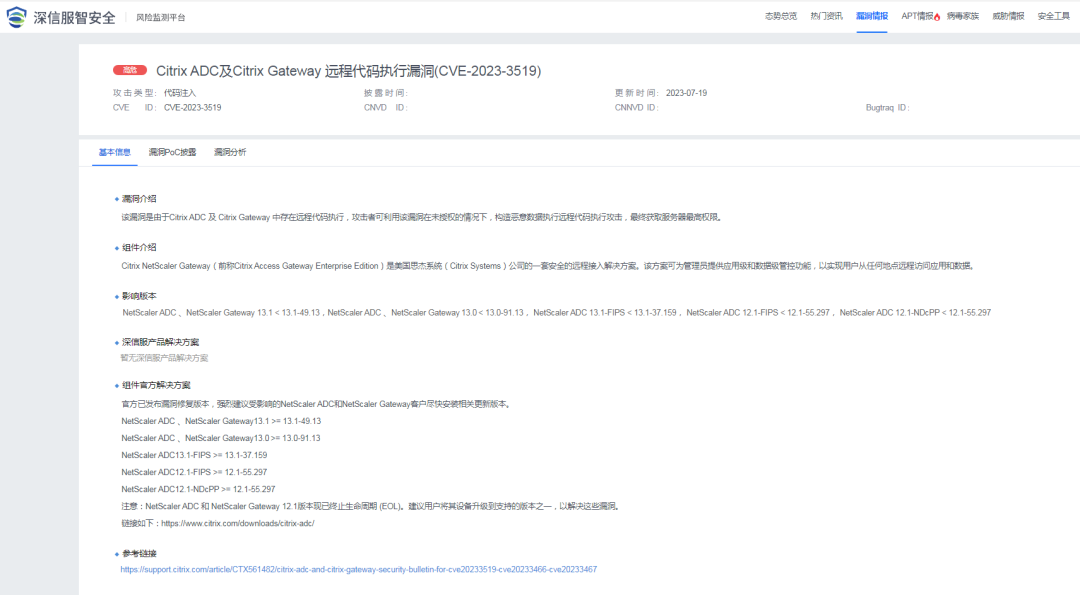
Task: Click the CVE ID value CVE-2023-3519
Action: 192,107
